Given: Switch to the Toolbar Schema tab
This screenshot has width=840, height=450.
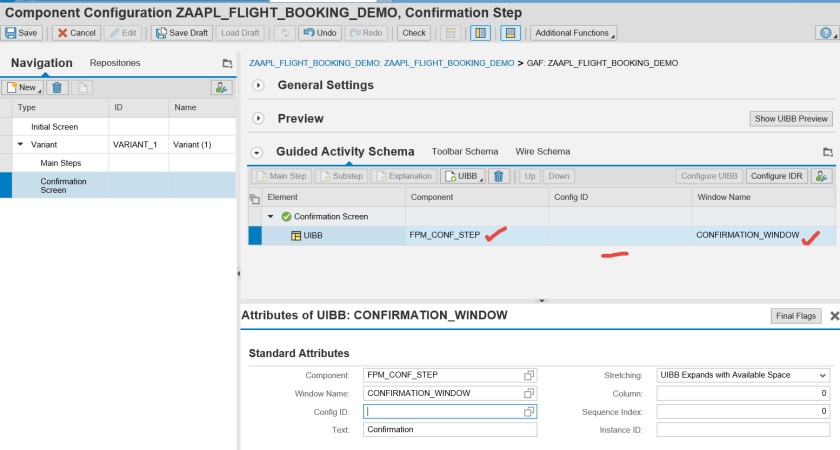Looking at the screenshot, I should click(464, 152).
